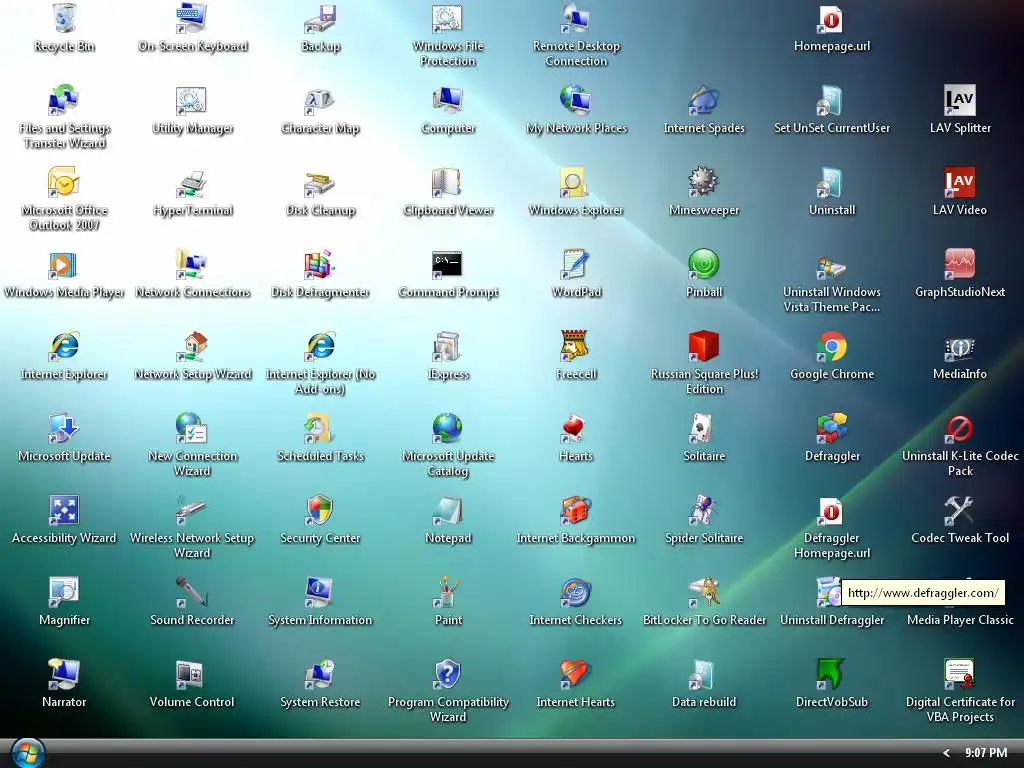Select Russian Square Plus! Edition icon
The image size is (1024, 768).
(704, 346)
